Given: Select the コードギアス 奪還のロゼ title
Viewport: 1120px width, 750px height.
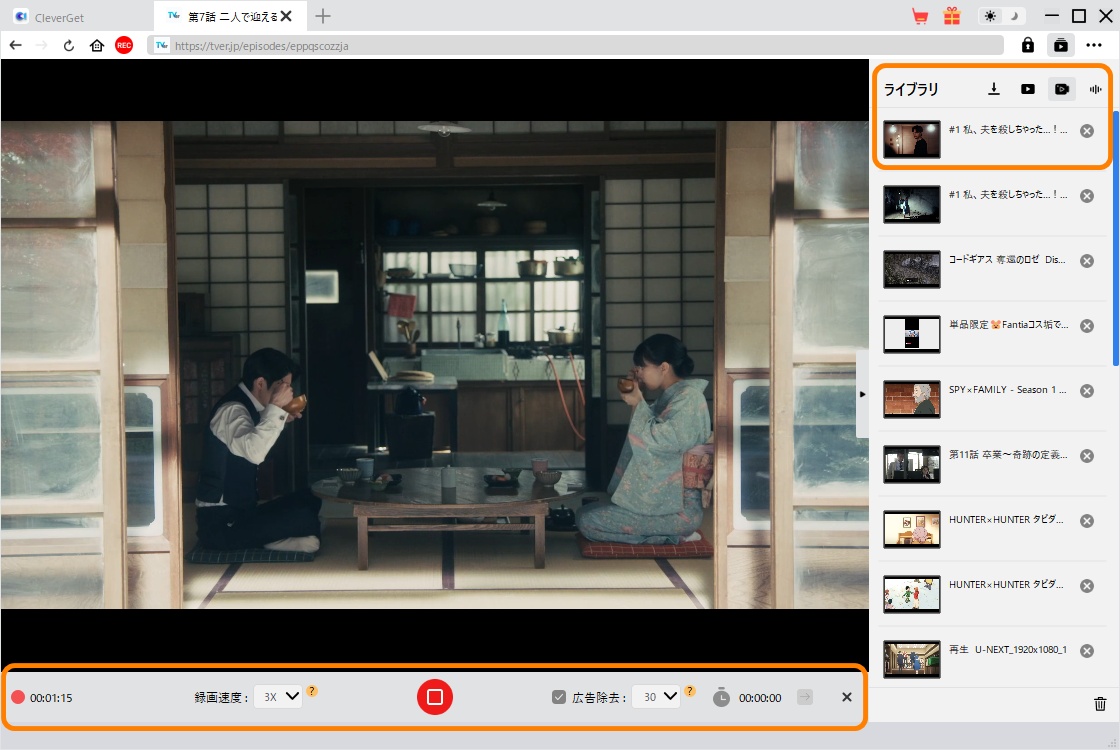Looking at the screenshot, I should (1007, 259).
